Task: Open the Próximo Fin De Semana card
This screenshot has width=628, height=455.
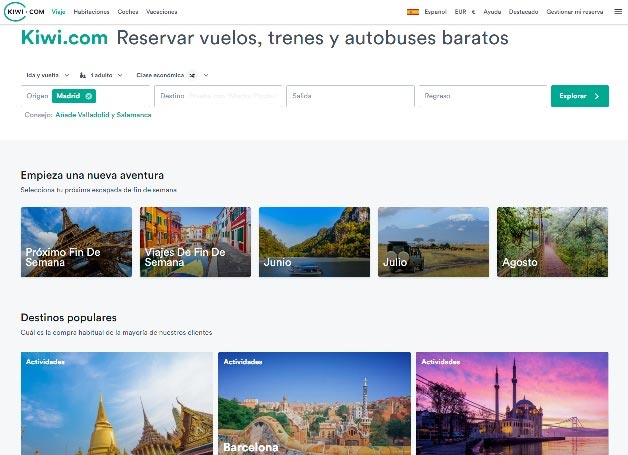Action: tap(76, 242)
